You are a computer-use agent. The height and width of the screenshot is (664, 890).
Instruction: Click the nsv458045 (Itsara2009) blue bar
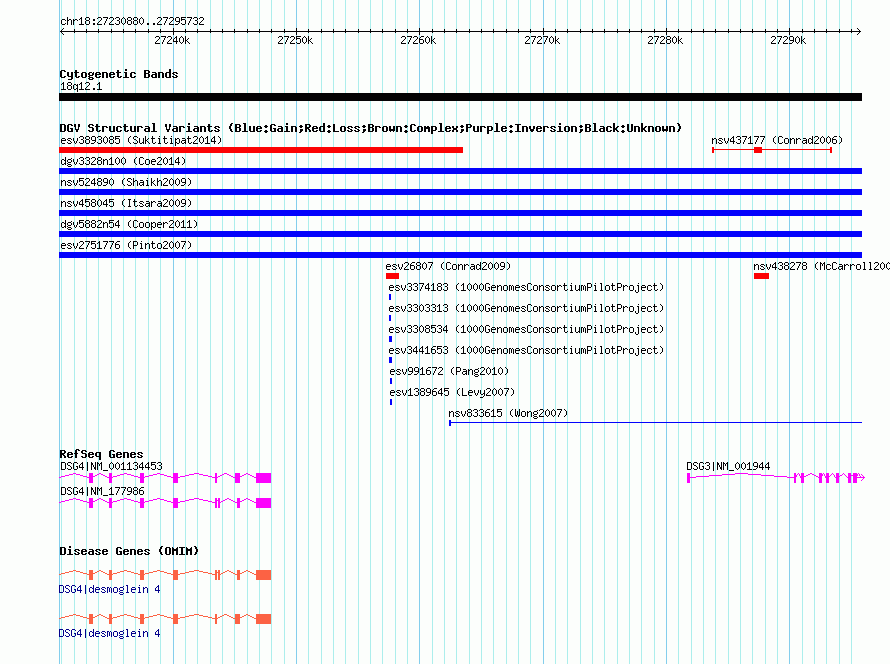(x=460, y=213)
